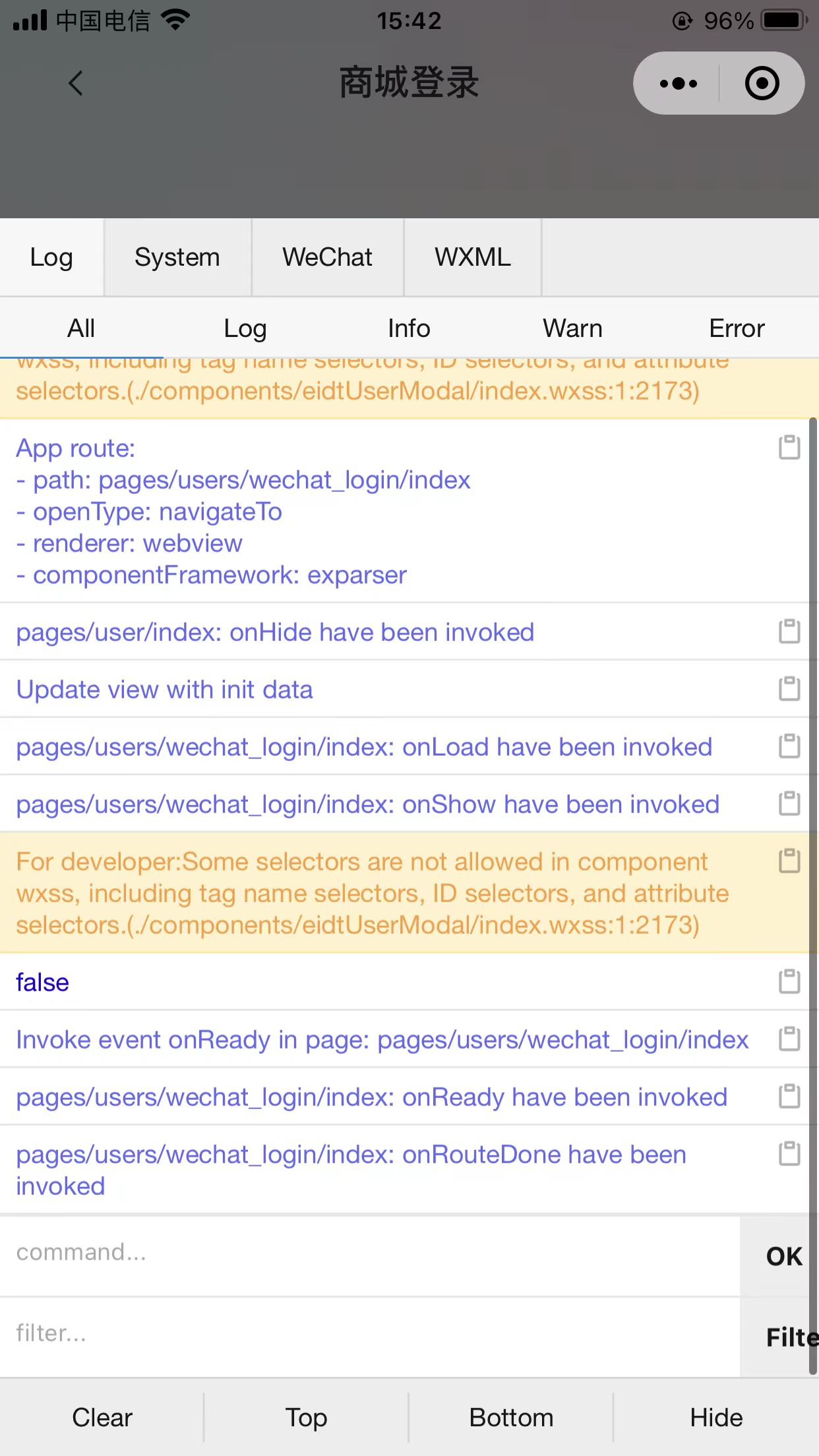The width and height of the screenshot is (819, 1456).
Task: Hide the vConsole panel
Action: pos(716,1417)
